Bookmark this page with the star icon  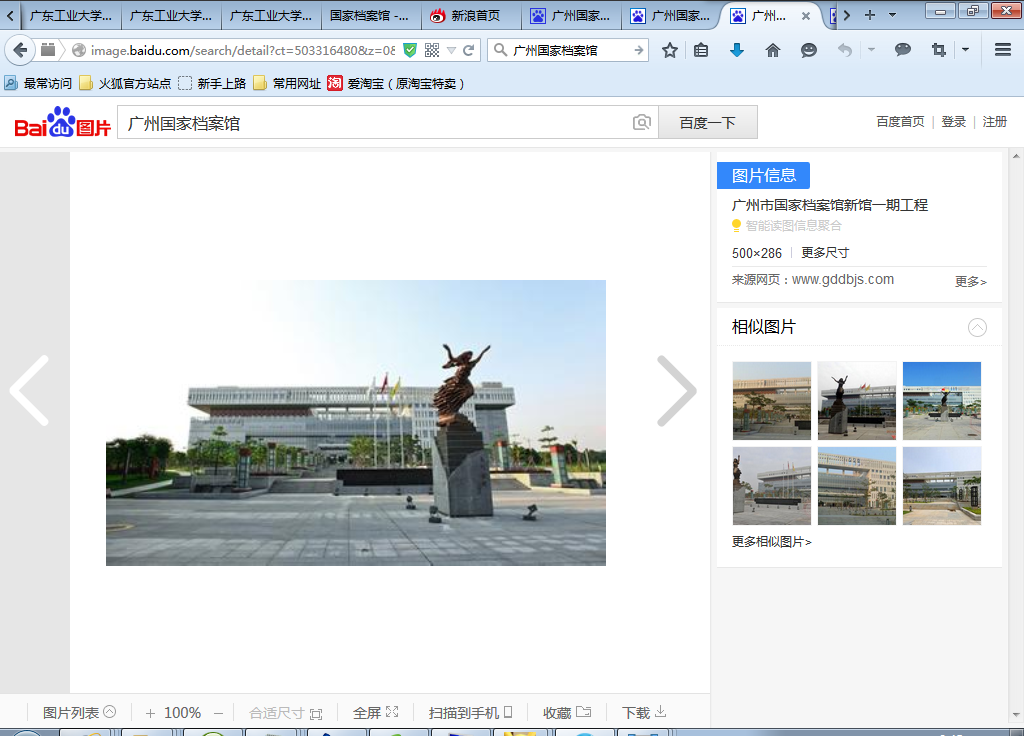670,50
